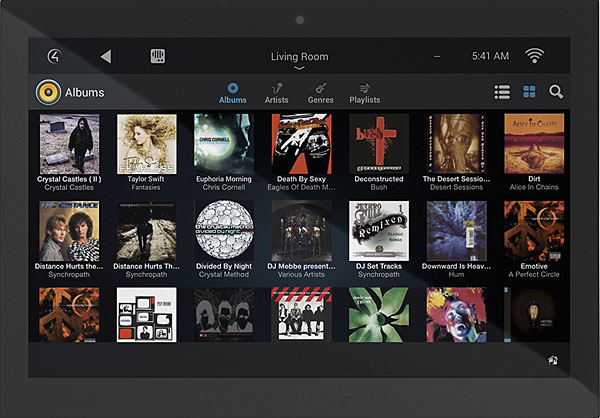This screenshot has width=600, height=418.
Task: Click the 'Desert Sessions' artist label
Action: pos(457,188)
